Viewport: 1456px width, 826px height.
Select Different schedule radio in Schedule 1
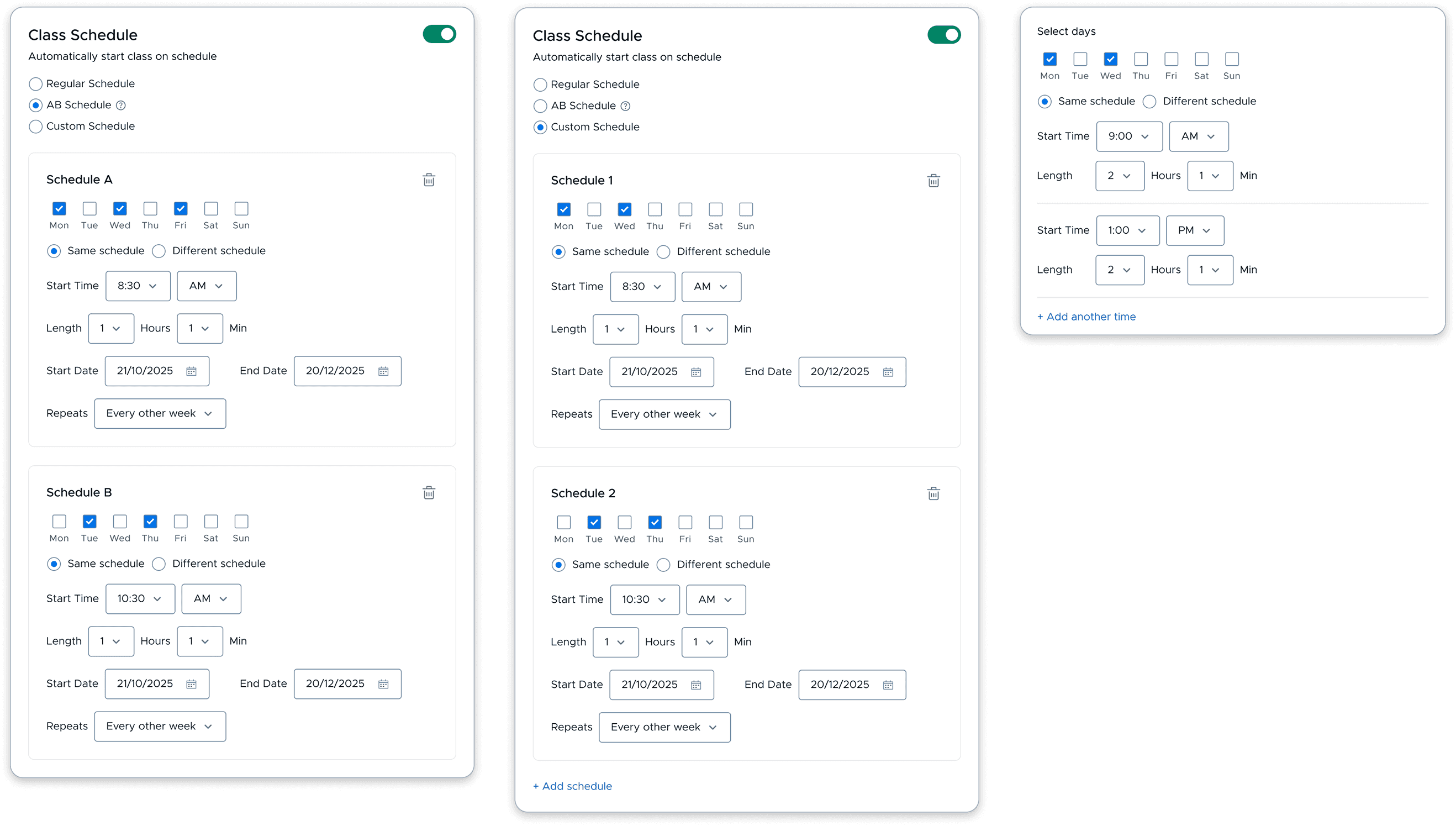coord(663,252)
